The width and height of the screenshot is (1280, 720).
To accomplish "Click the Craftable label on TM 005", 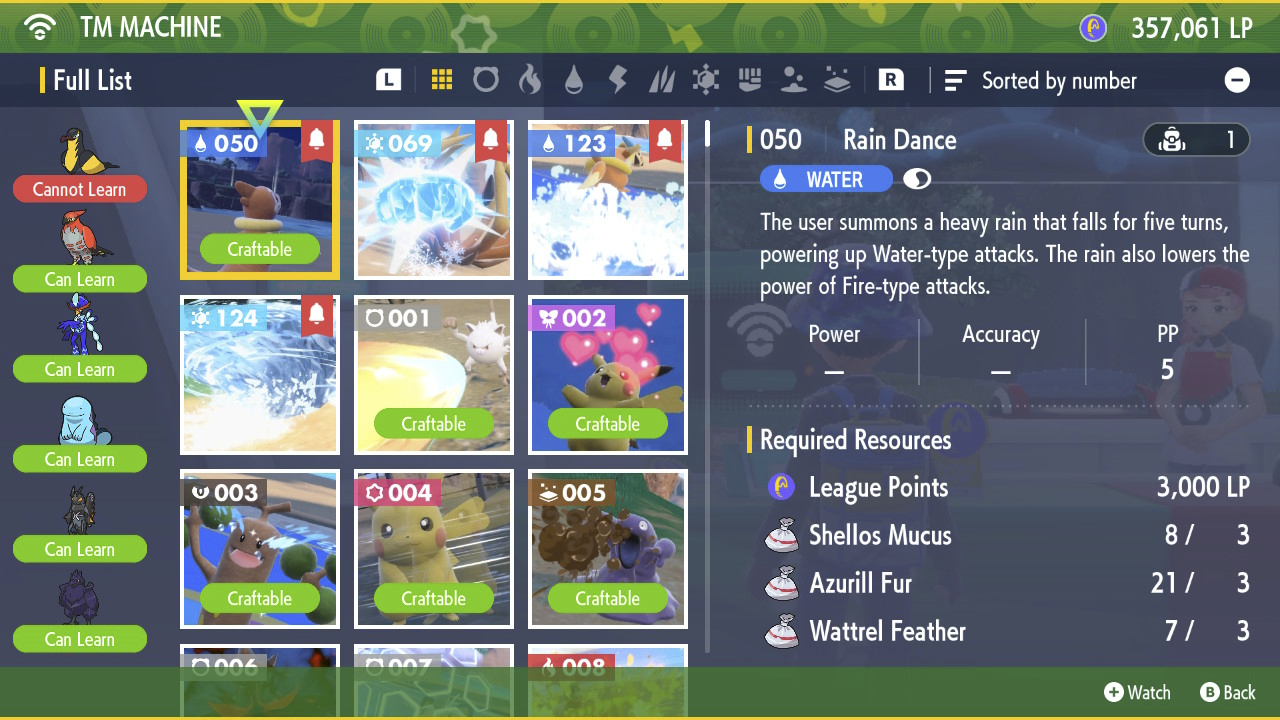I will click(608, 598).
